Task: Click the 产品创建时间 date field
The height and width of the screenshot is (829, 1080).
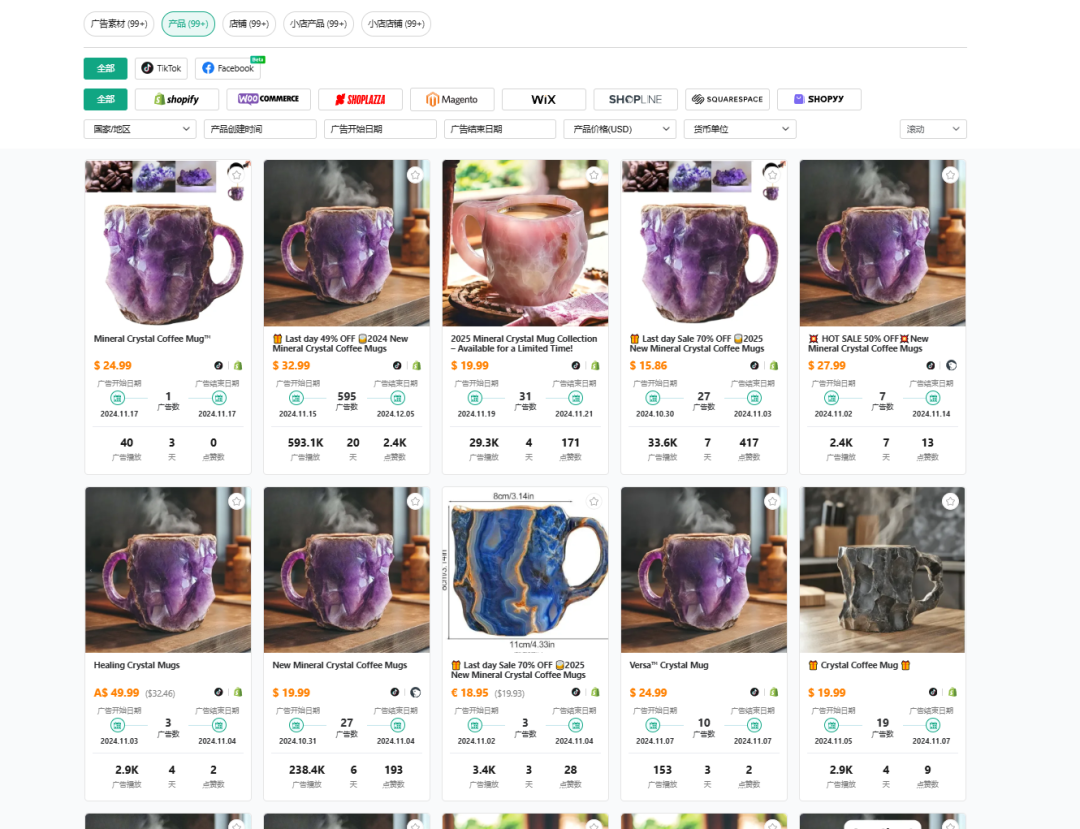Action: tap(260, 129)
